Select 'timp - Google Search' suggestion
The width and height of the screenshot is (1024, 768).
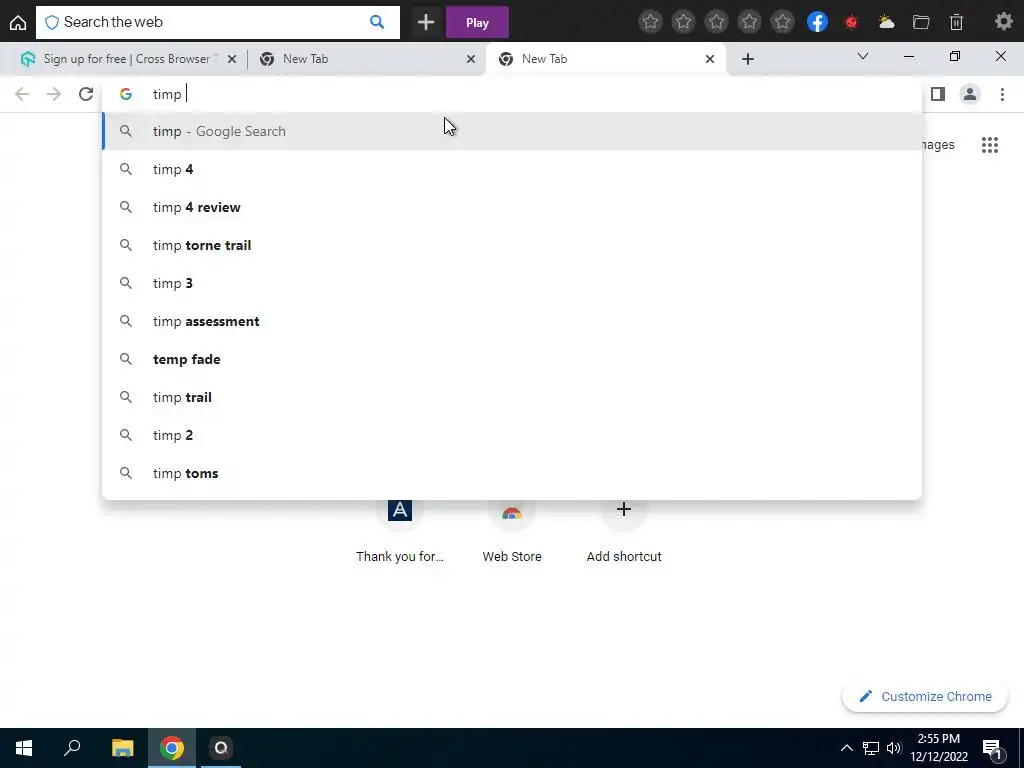click(x=512, y=131)
